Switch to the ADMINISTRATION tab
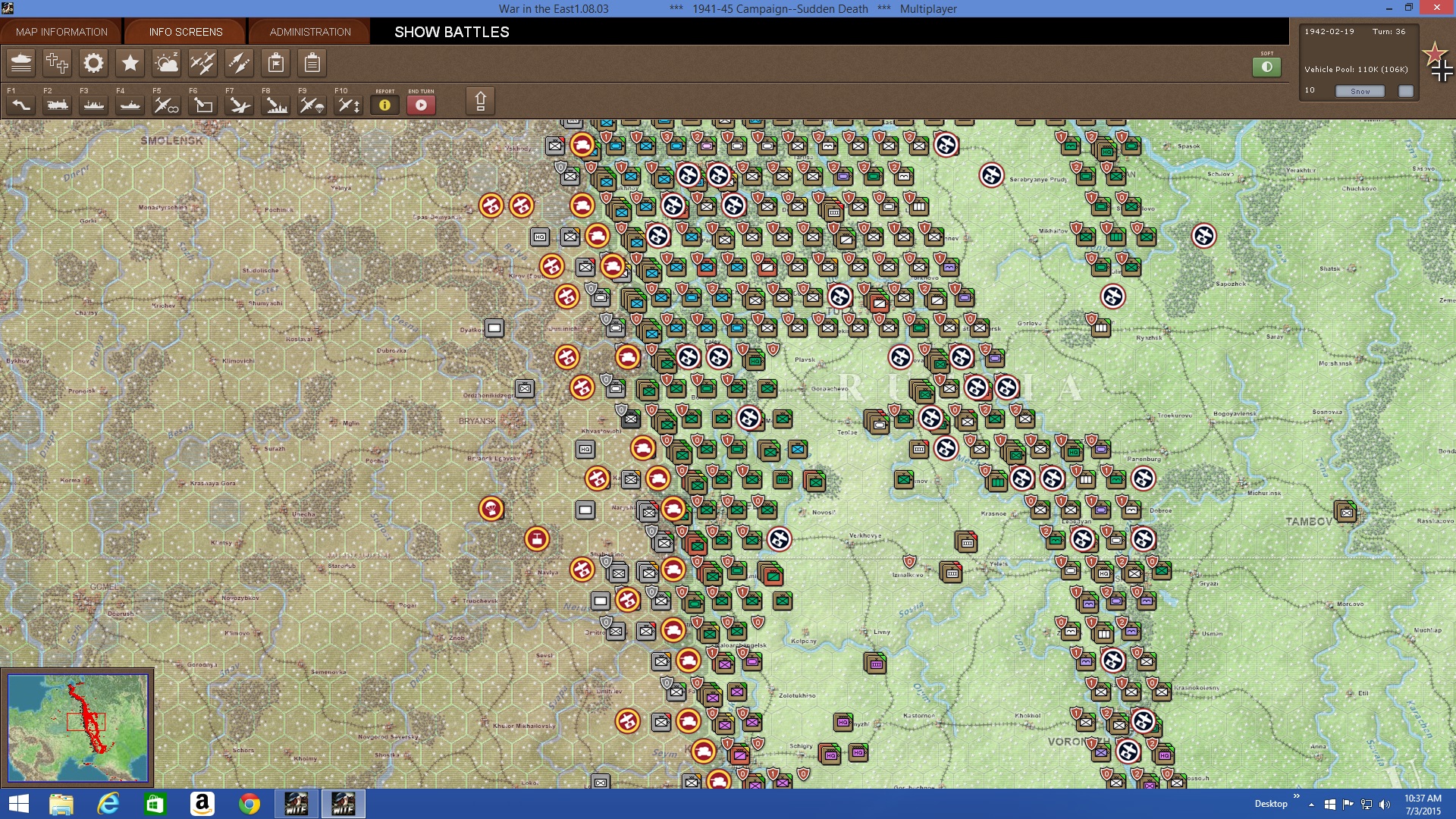The height and width of the screenshot is (819, 1456). (x=310, y=32)
